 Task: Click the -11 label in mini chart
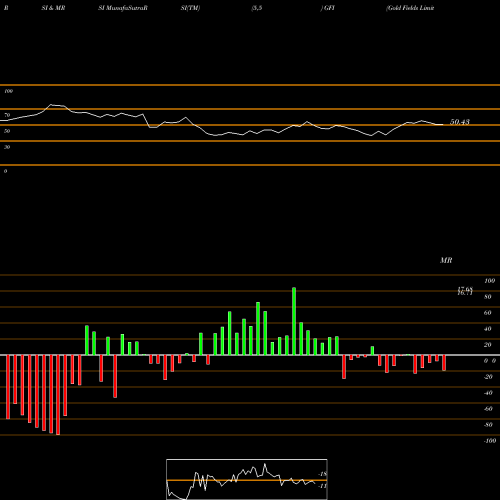323,486
